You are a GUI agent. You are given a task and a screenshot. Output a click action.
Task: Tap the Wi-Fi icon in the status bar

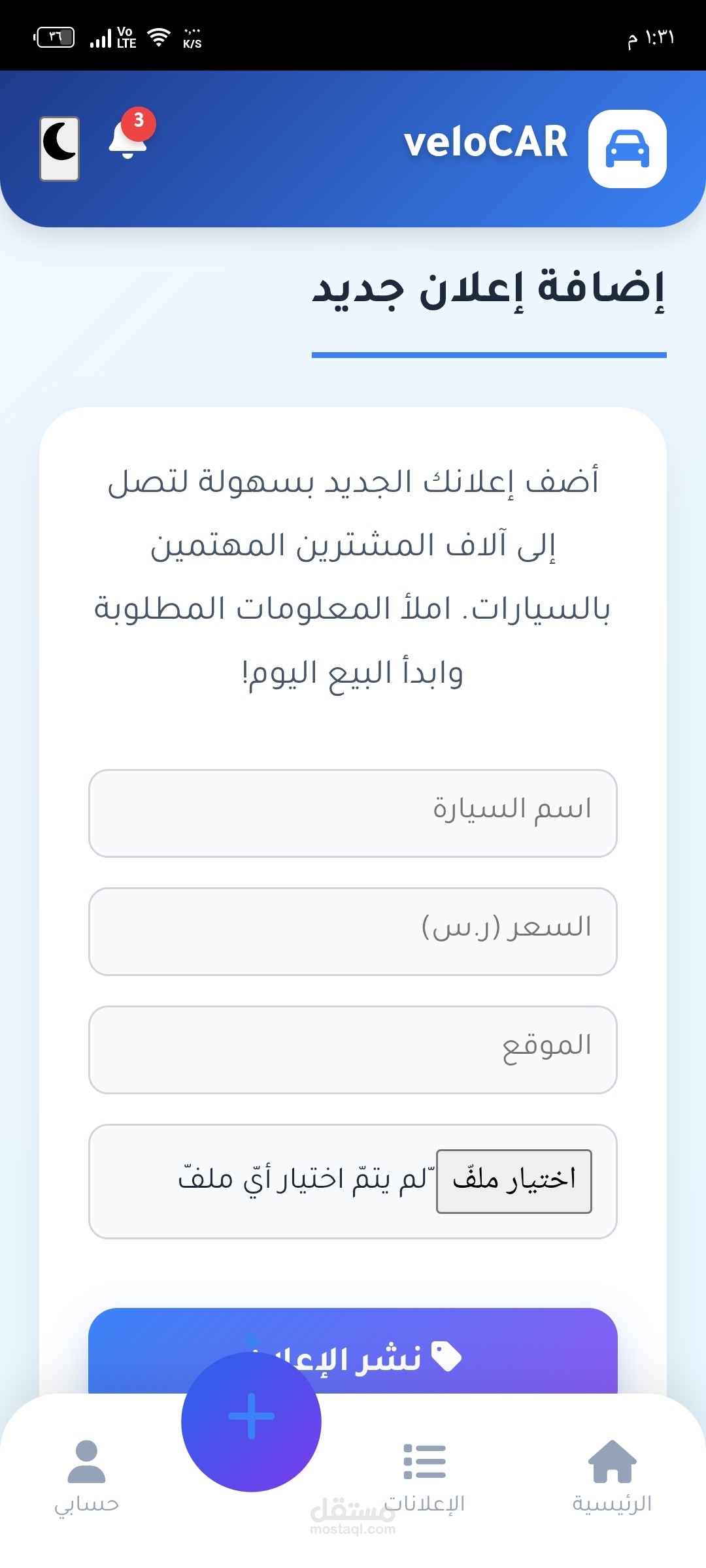pyautogui.click(x=159, y=37)
